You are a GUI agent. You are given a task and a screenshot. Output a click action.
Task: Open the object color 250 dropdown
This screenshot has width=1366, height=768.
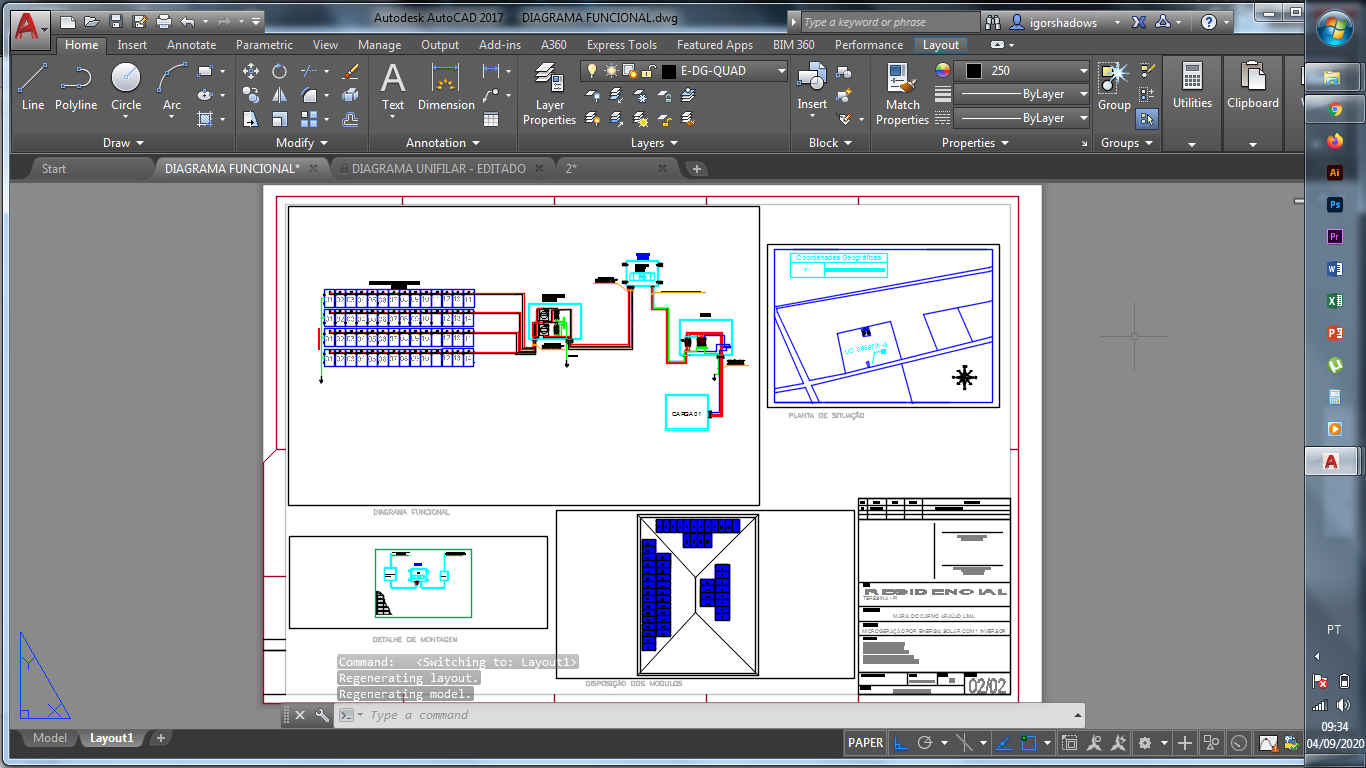pos(1083,71)
